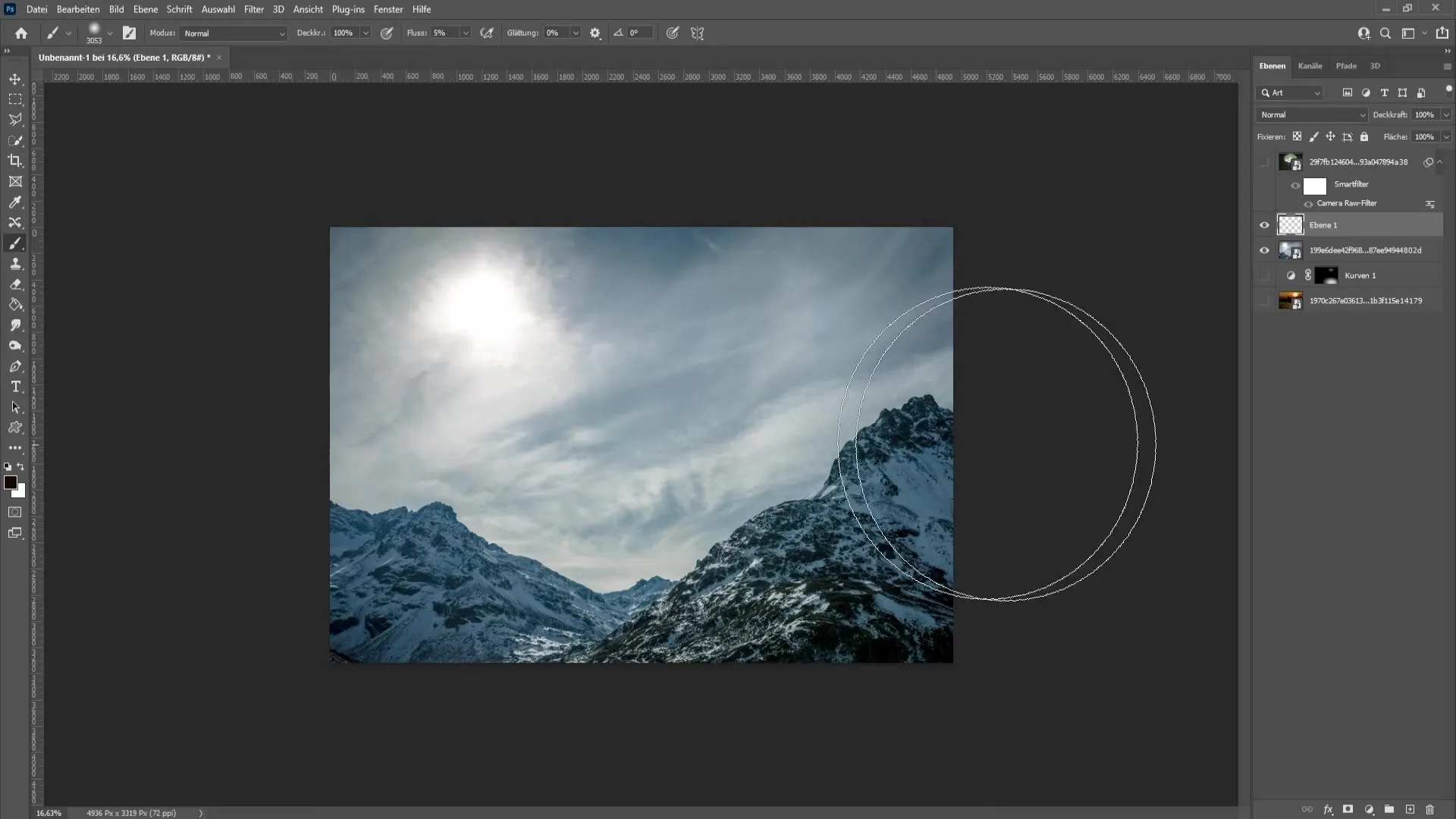Select the Frame tool
This screenshot has height=819, width=1456.
pos(15,181)
